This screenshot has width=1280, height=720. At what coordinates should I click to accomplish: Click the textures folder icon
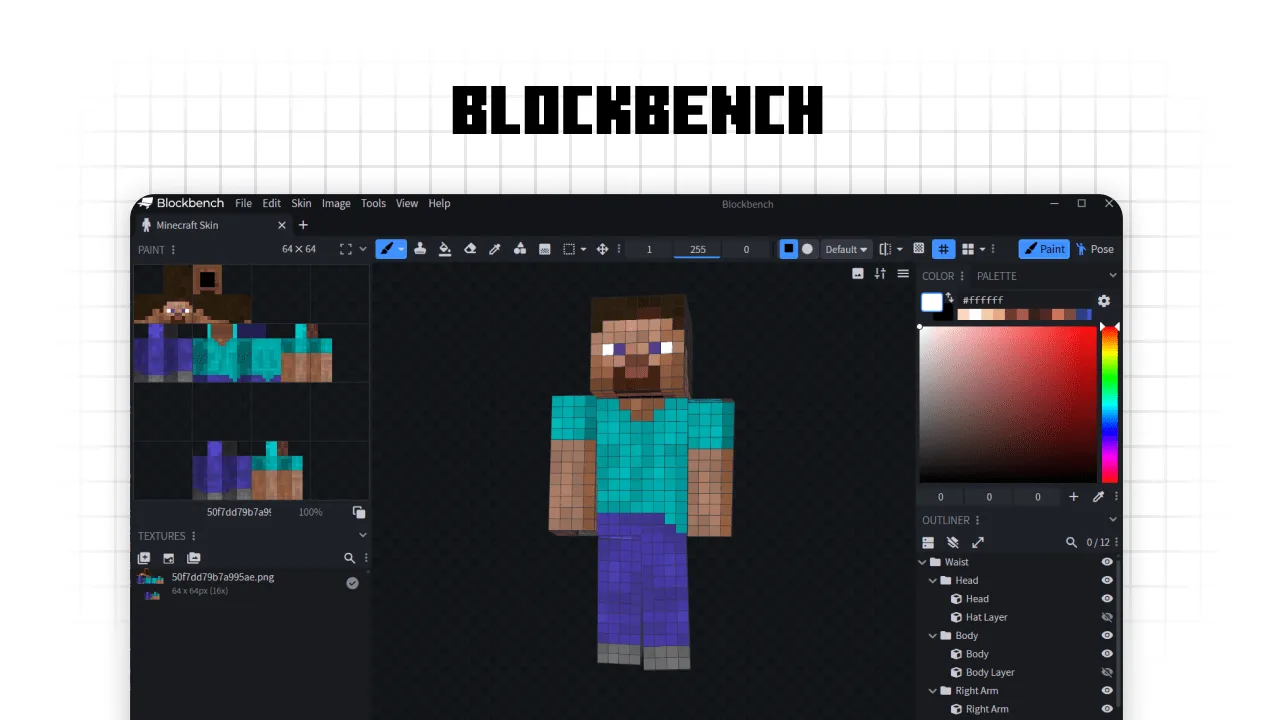(x=194, y=558)
